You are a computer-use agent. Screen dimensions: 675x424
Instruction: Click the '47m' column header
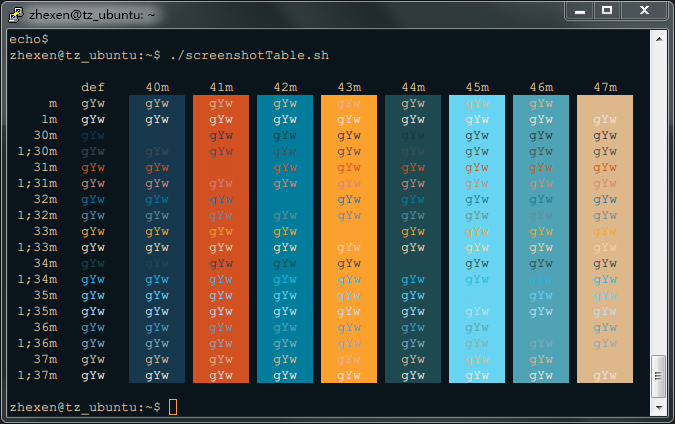(605, 87)
